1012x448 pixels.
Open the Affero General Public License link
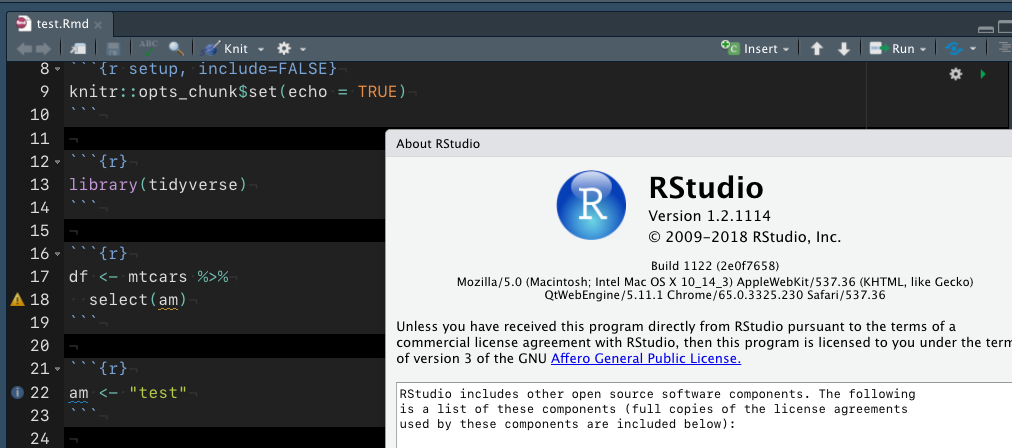645,358
